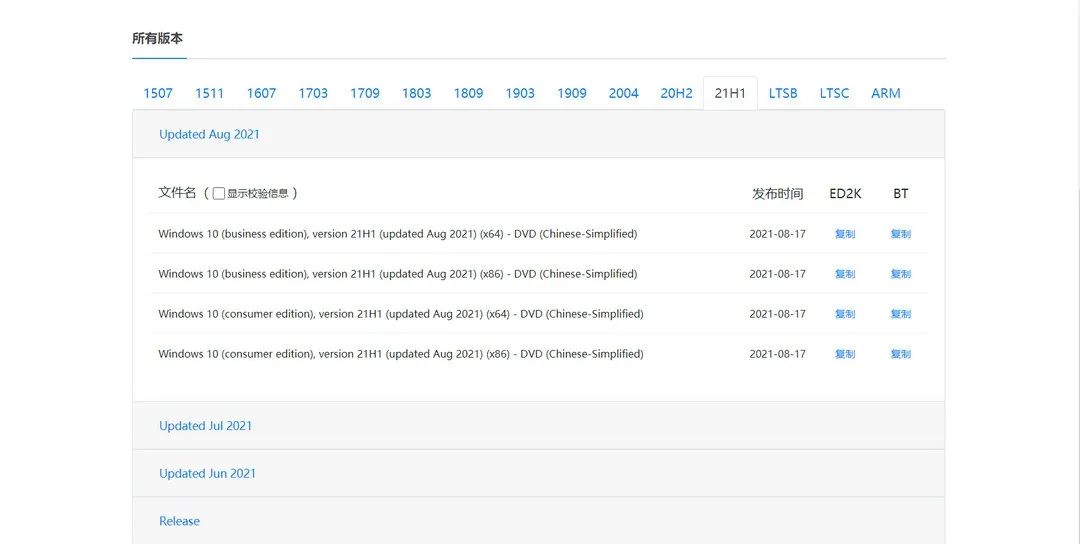Collapse the Updated Aug 2021 section

[x=209, y=134]
